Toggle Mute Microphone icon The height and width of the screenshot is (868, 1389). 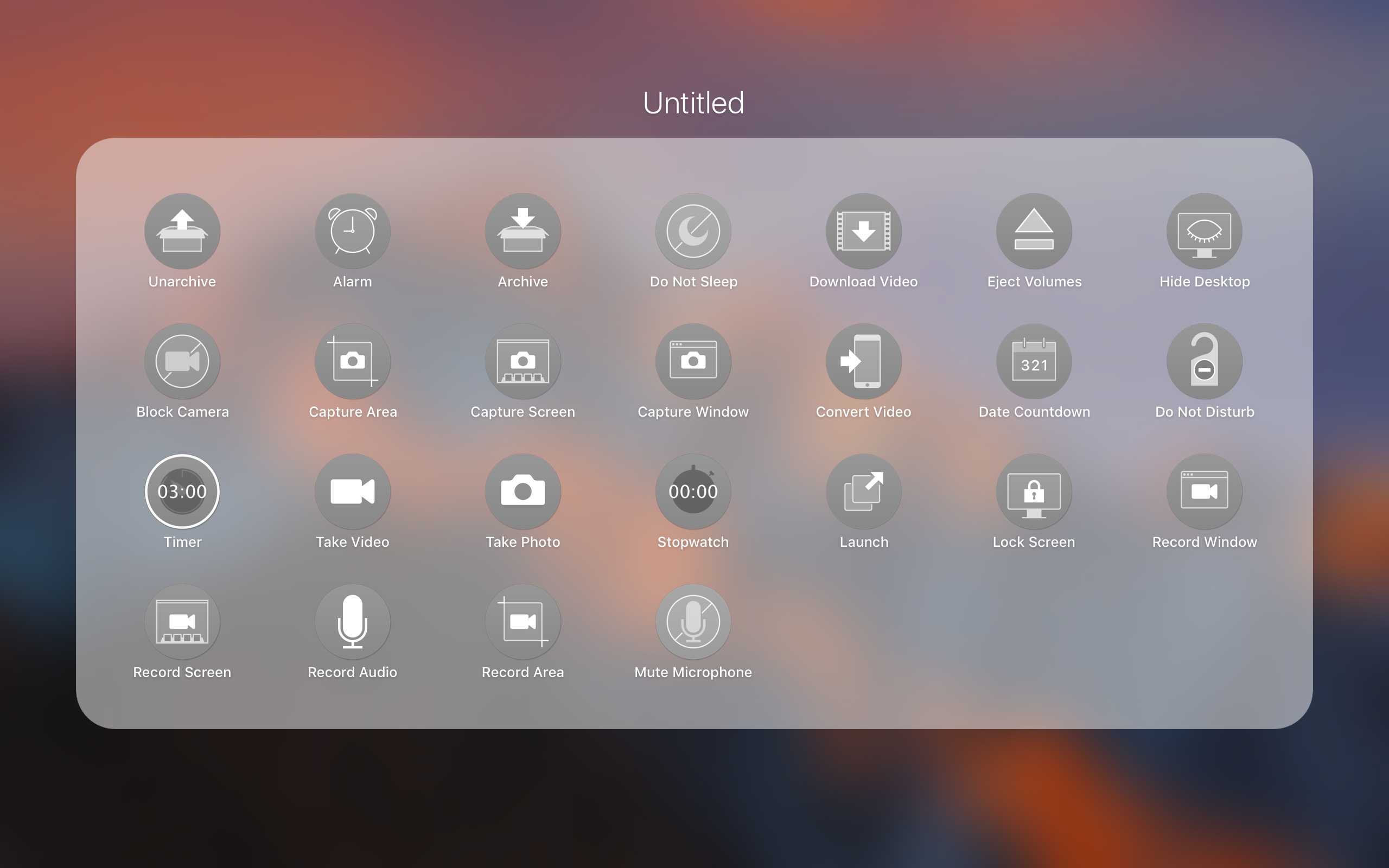(693, 622)
